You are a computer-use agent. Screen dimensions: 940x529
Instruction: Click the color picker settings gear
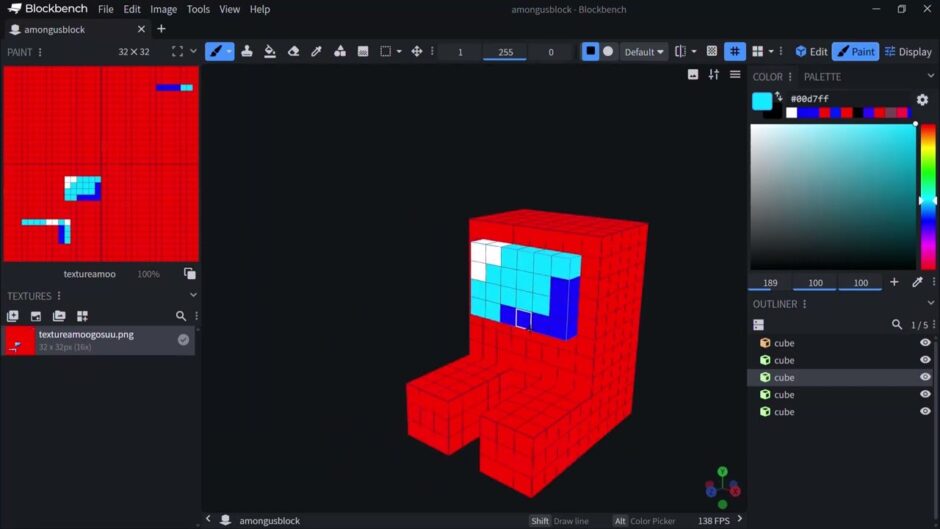[x=922, y=100]
